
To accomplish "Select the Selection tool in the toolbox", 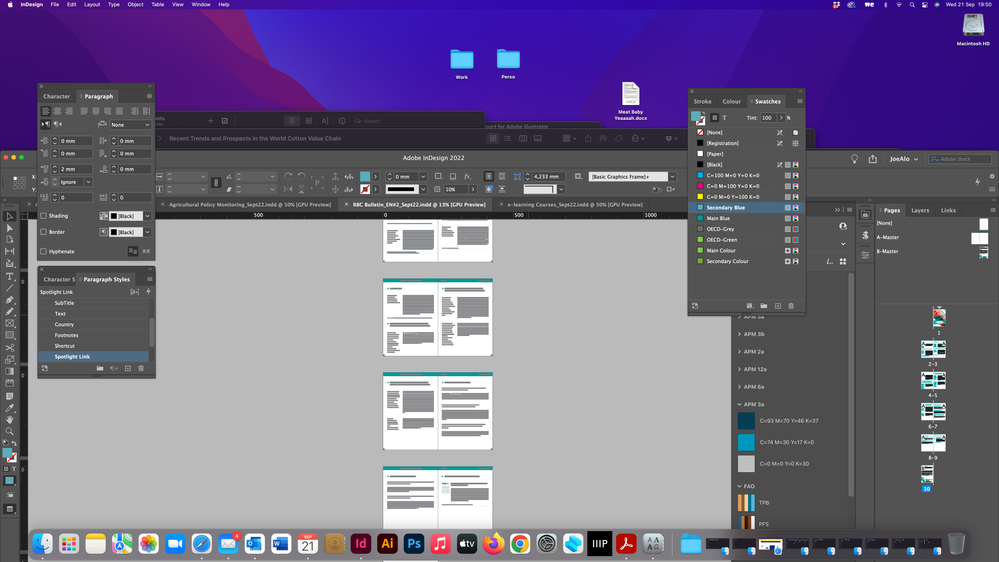I will [10, 216].
